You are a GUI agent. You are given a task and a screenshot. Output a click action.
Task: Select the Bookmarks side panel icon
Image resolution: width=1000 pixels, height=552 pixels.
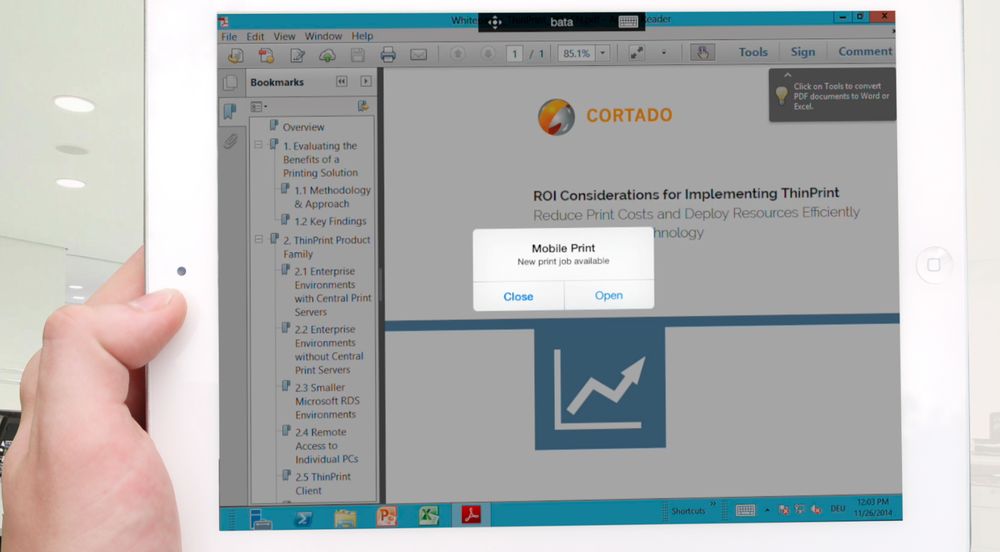(230, 112)
